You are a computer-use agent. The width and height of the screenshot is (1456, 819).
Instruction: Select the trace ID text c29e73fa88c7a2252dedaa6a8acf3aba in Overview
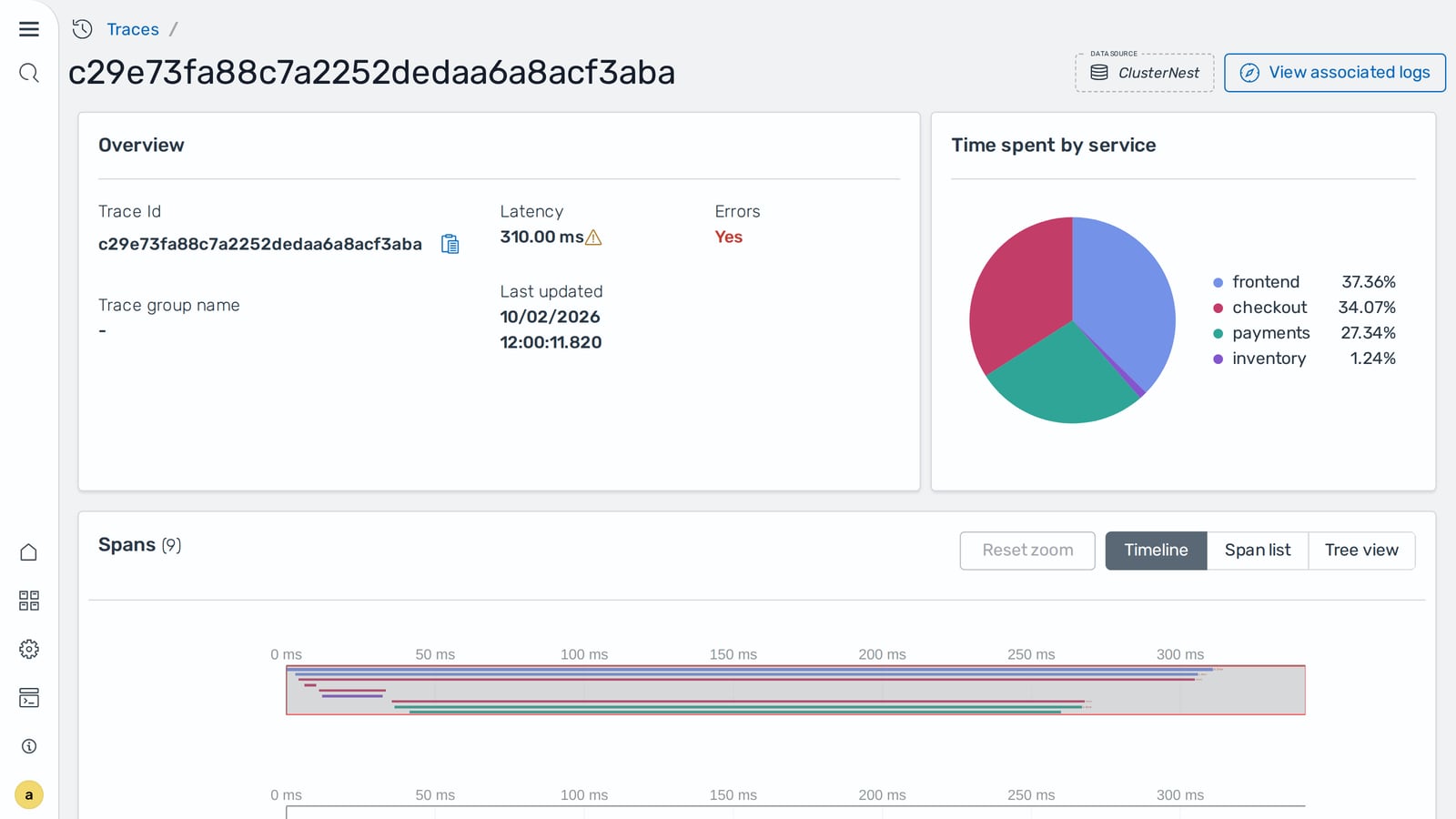[260, 244]
